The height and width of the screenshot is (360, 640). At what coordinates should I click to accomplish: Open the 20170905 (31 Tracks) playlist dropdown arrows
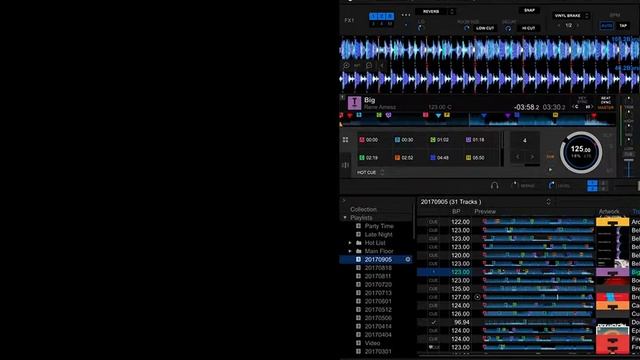tap(548, 202)
